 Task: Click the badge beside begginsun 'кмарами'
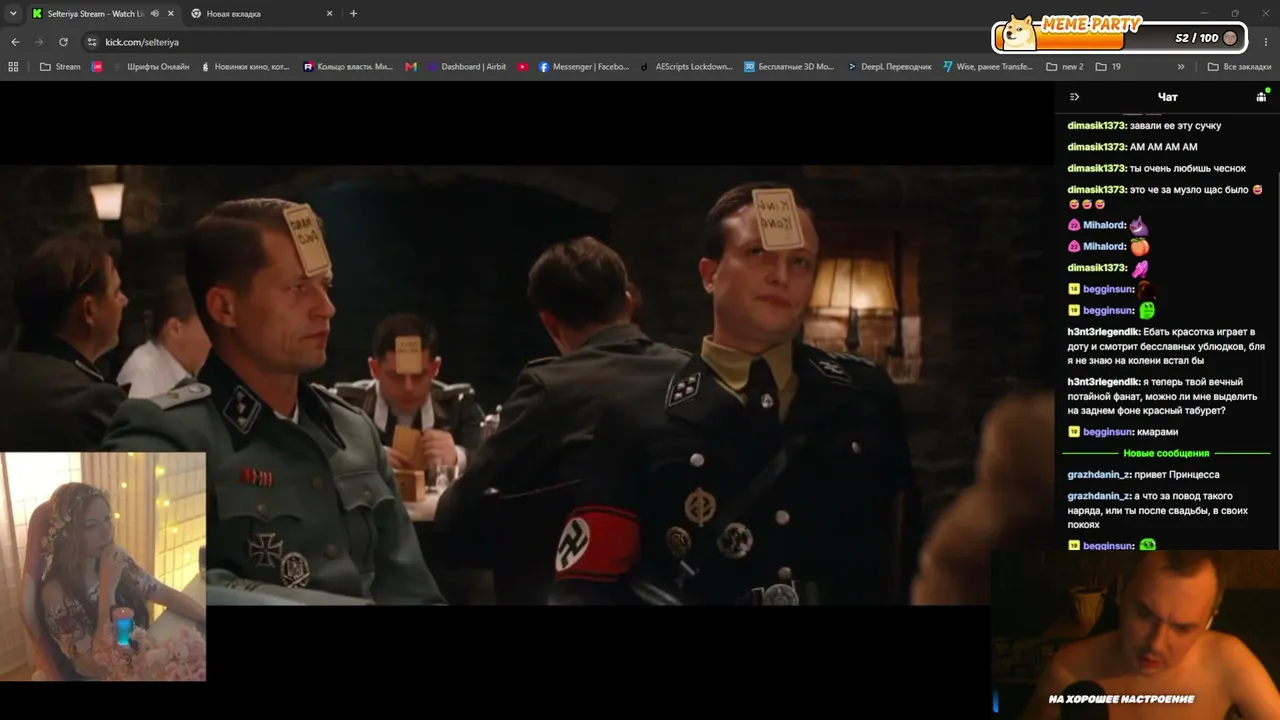point(1074,432)
